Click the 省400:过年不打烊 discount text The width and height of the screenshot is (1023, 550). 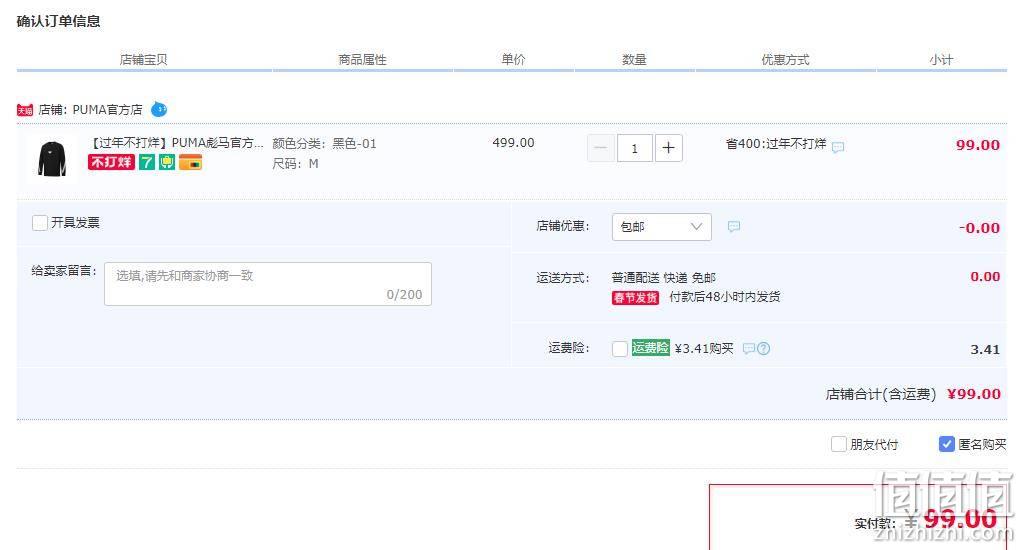point(776,144)
